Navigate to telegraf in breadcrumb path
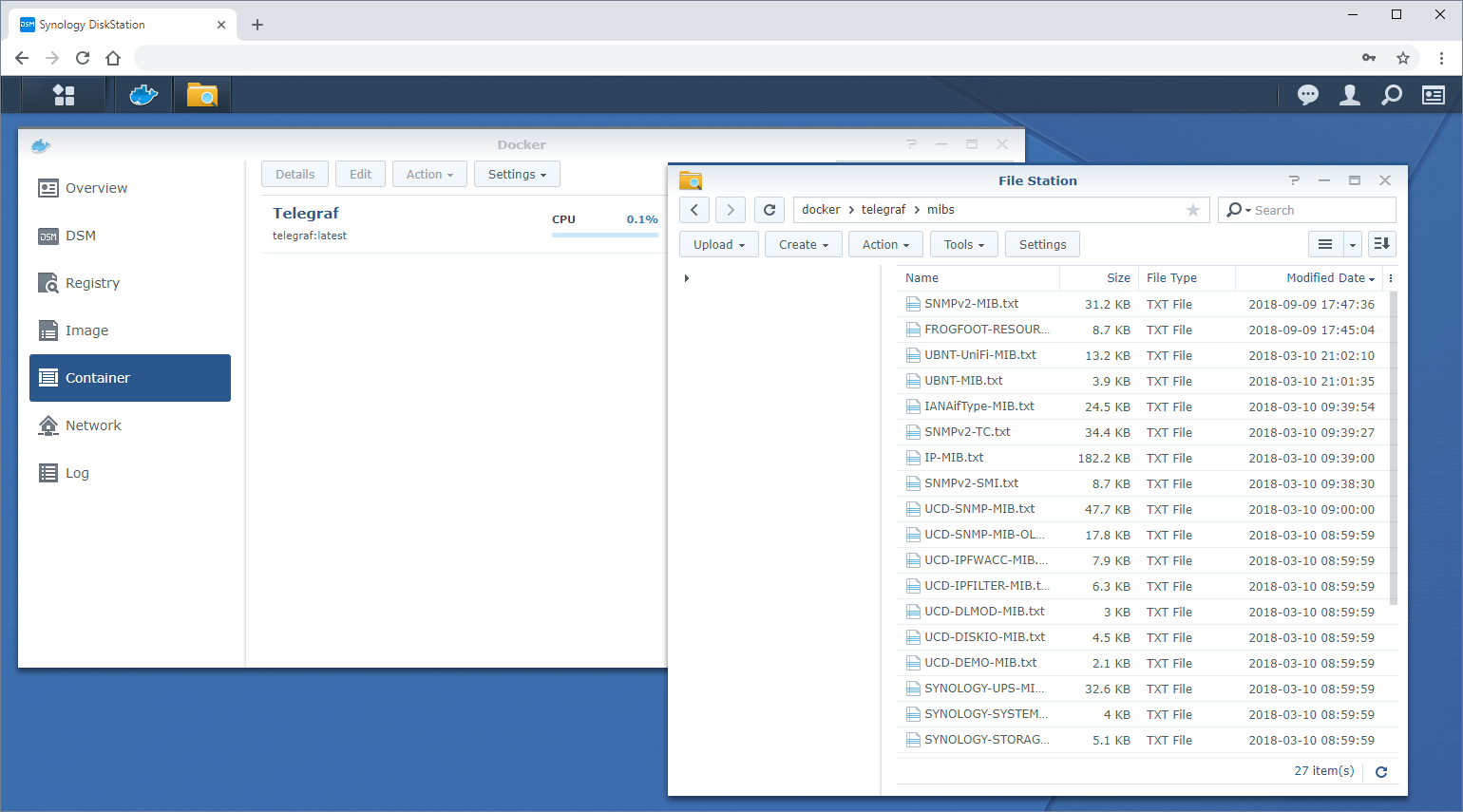The width and height of the screenshot is (1463, 812). (883, 210)
